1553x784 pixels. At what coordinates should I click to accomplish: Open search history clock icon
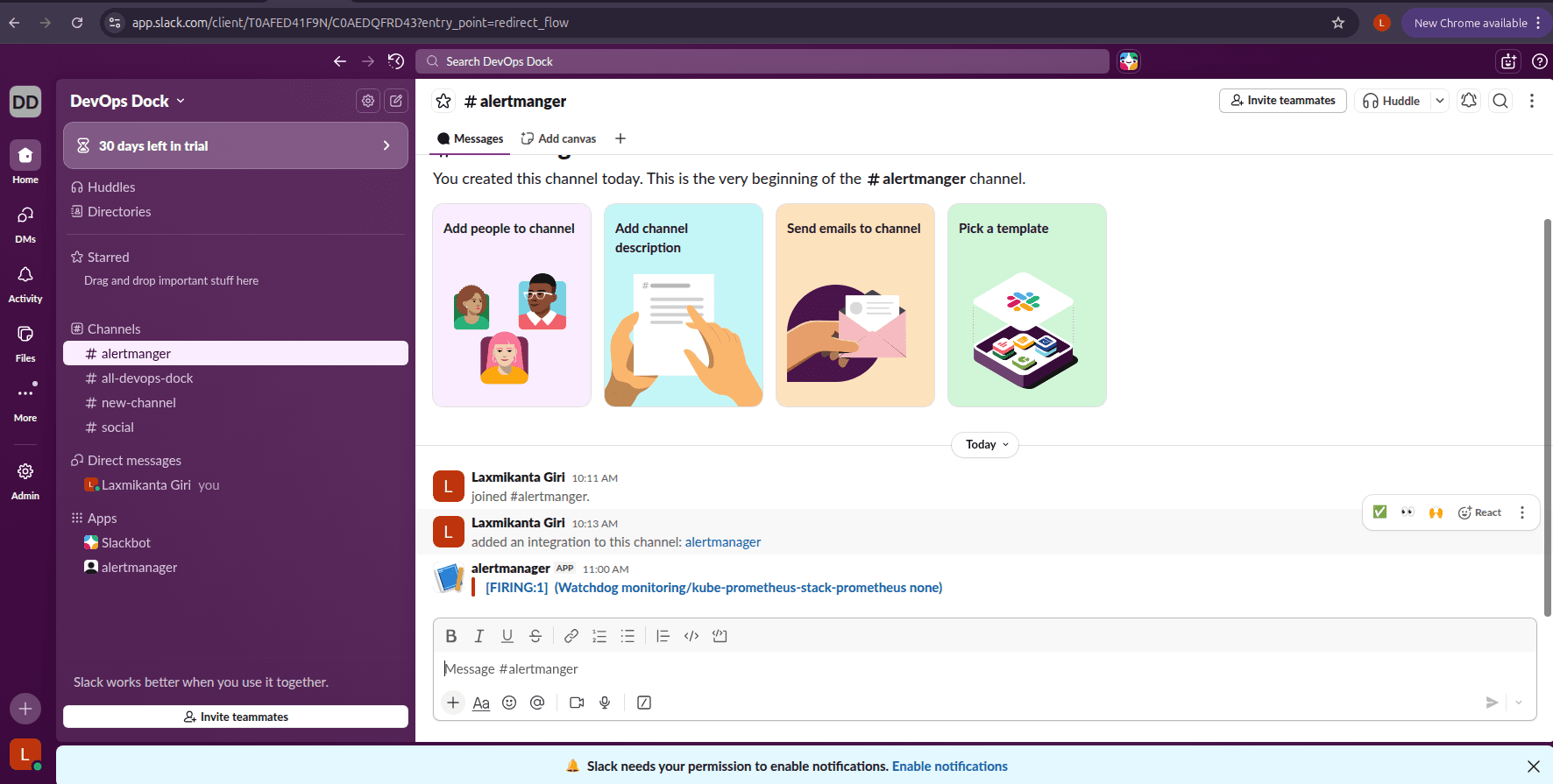point(396,61)
